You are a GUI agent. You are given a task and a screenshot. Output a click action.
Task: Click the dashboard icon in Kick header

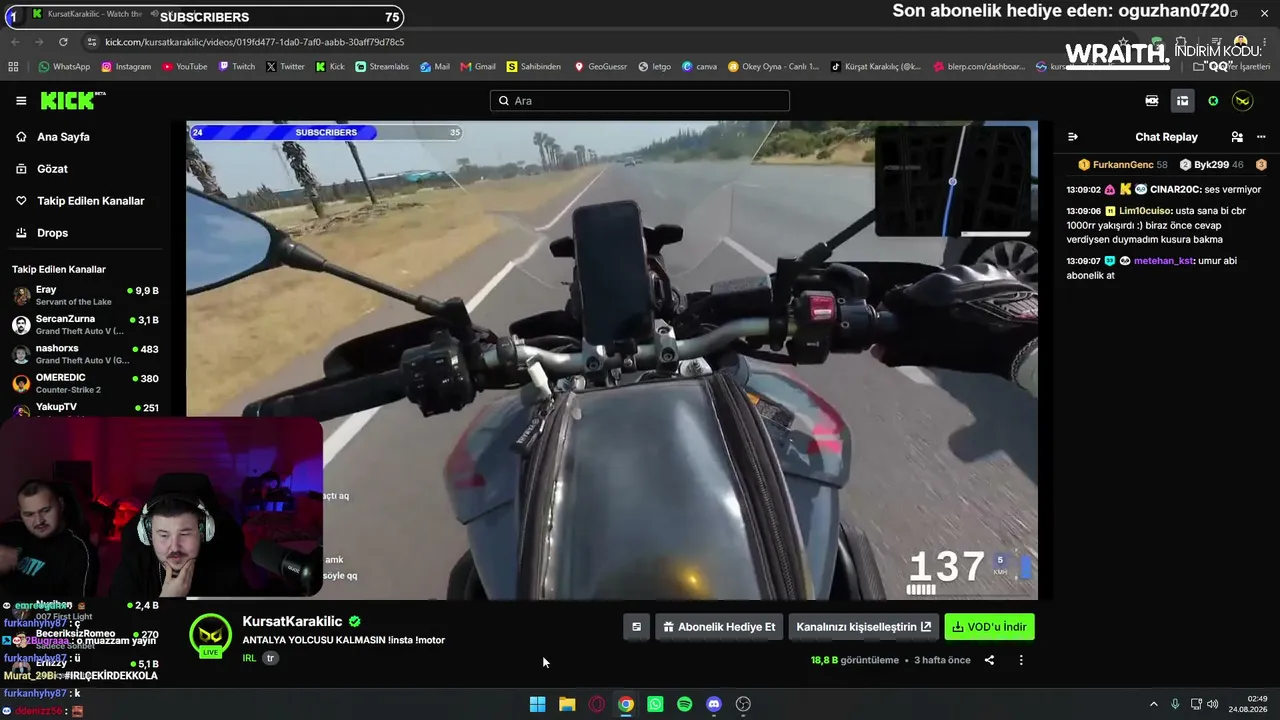1182,101
